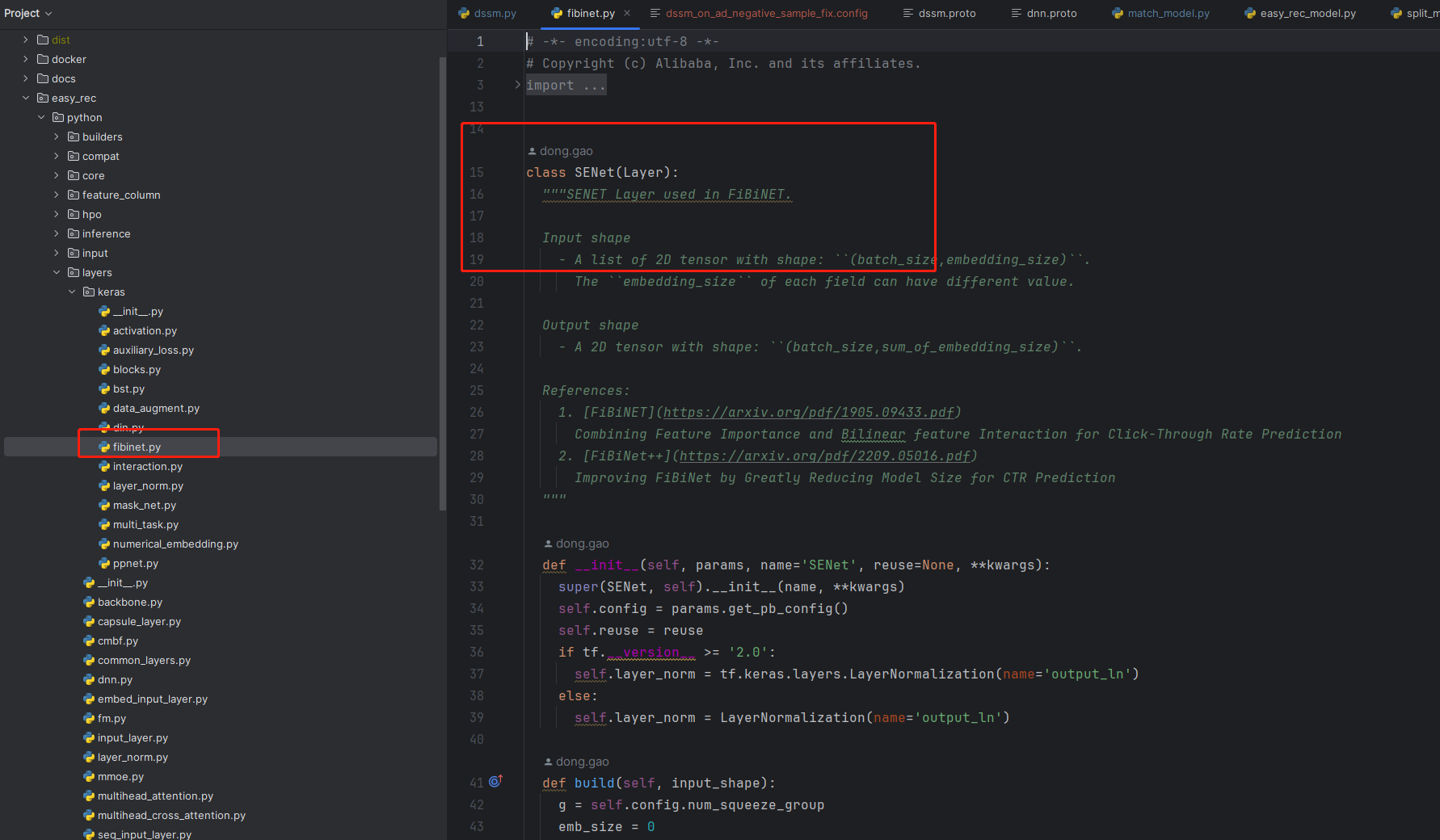Expand the builders package

(57, 136)
